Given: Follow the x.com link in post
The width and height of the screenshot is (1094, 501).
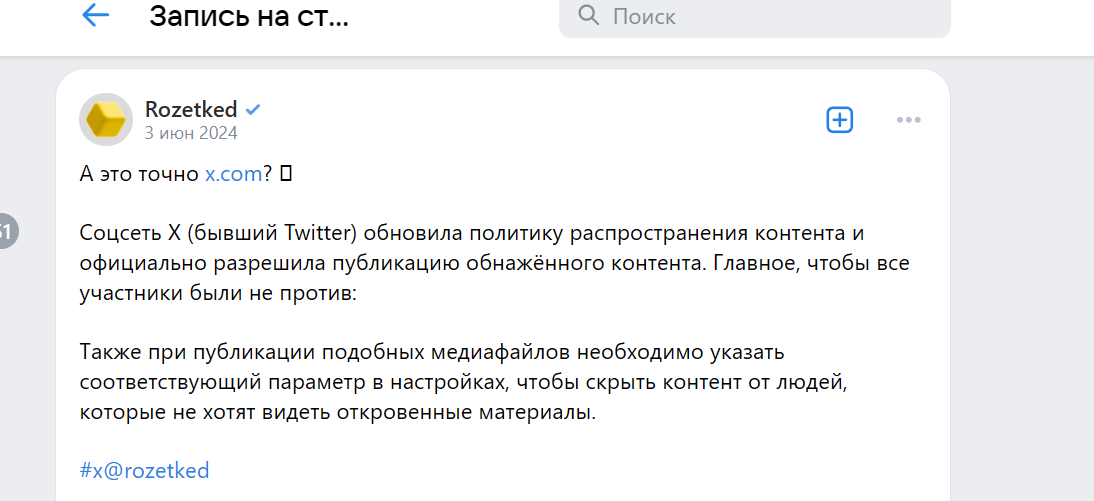Looking at the screenshot, I should pos(234,173).
